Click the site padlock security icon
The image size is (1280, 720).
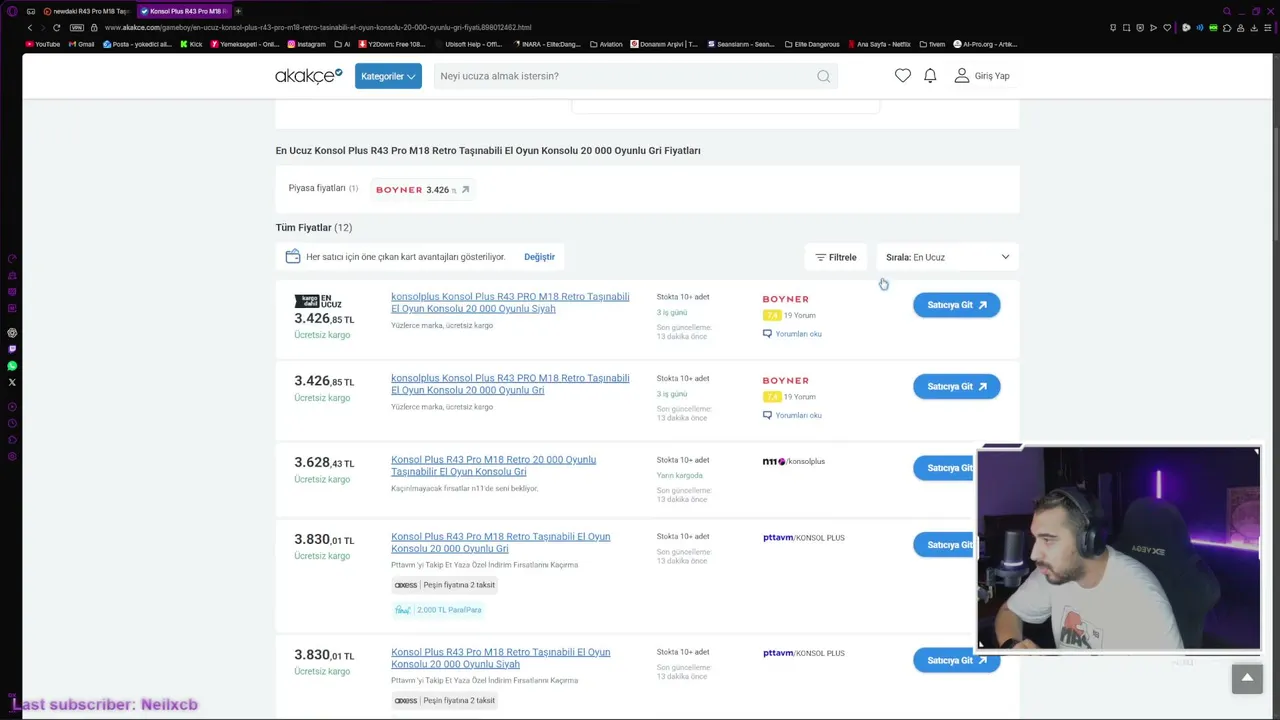94,28
